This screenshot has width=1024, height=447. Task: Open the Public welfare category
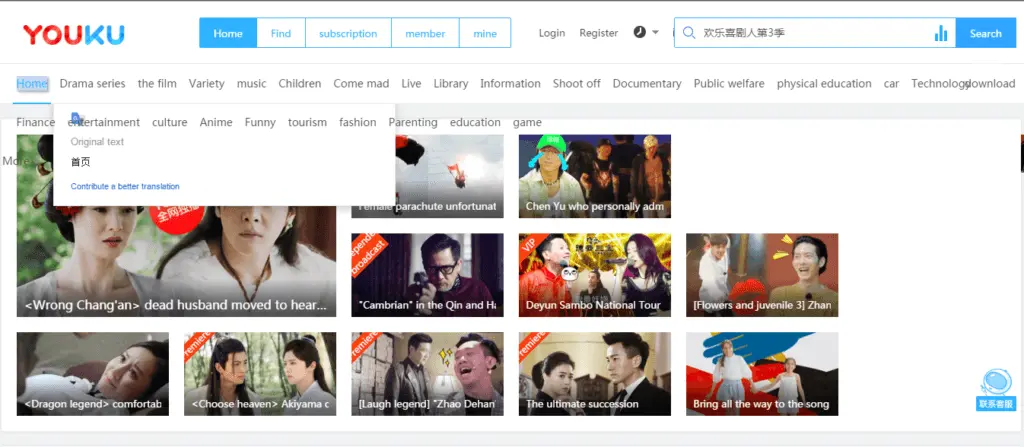click(x=729, y=84)
